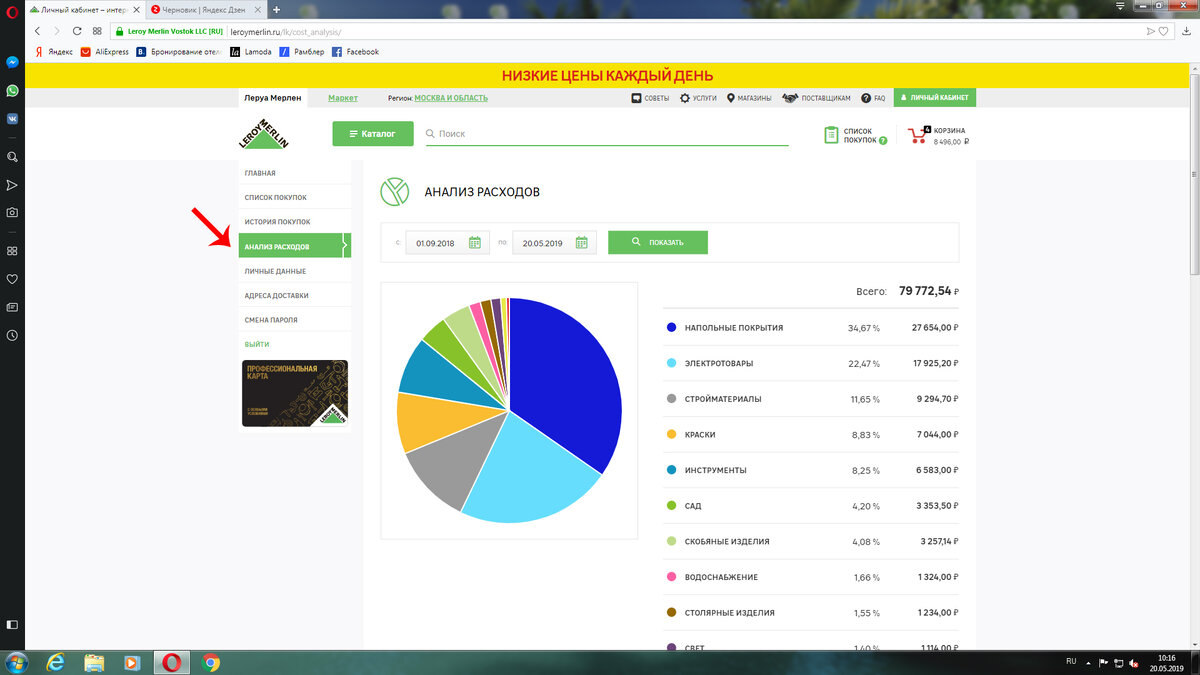1200x675 pixels.
Task: Open ЛИЧНЫЙ КАБИНЕТ green button
Action: pyautogui.click(x=935, y=98)
